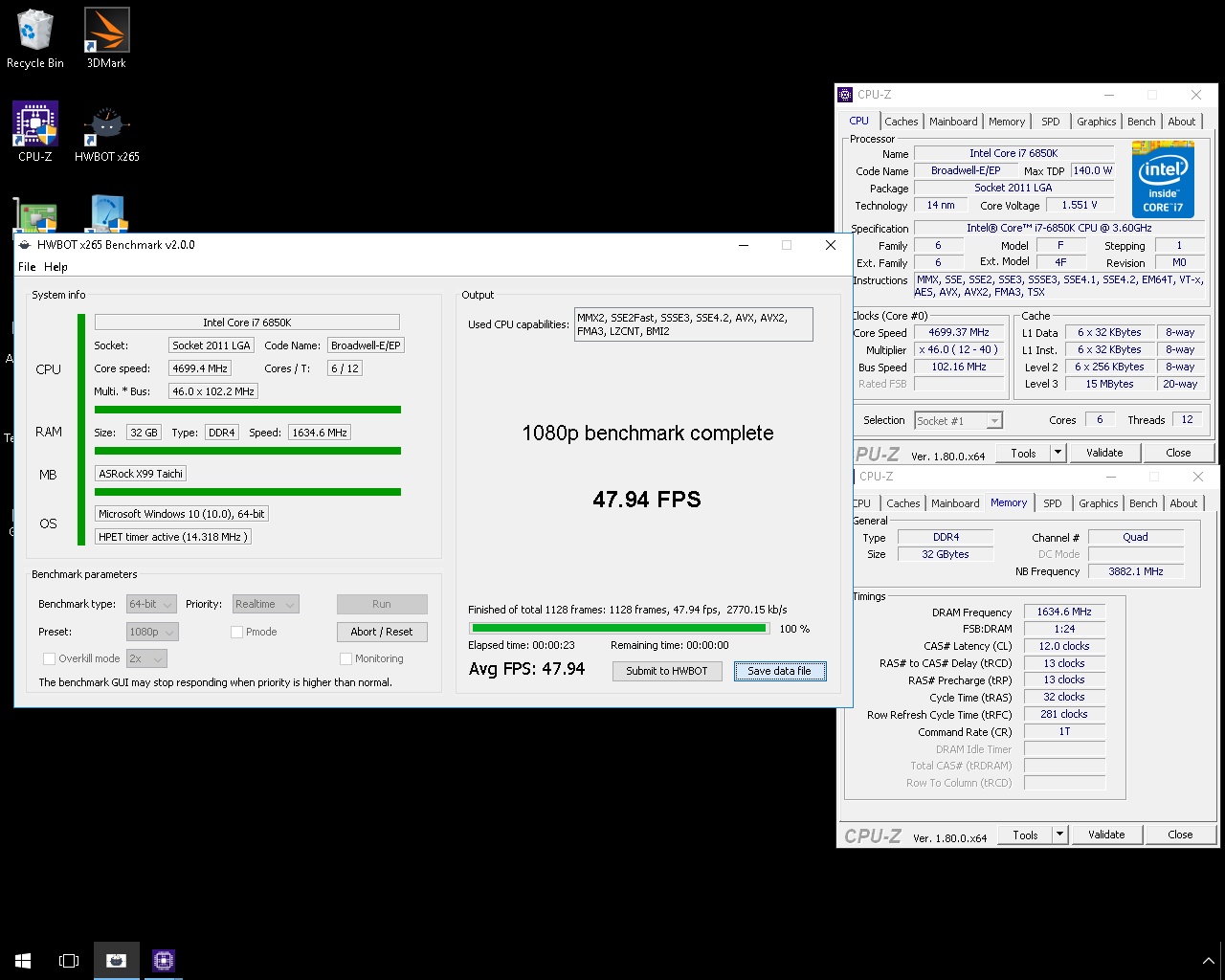Click the ASRock X99 Taichi motherboard field
The image size is (1225, 980).
141,474
